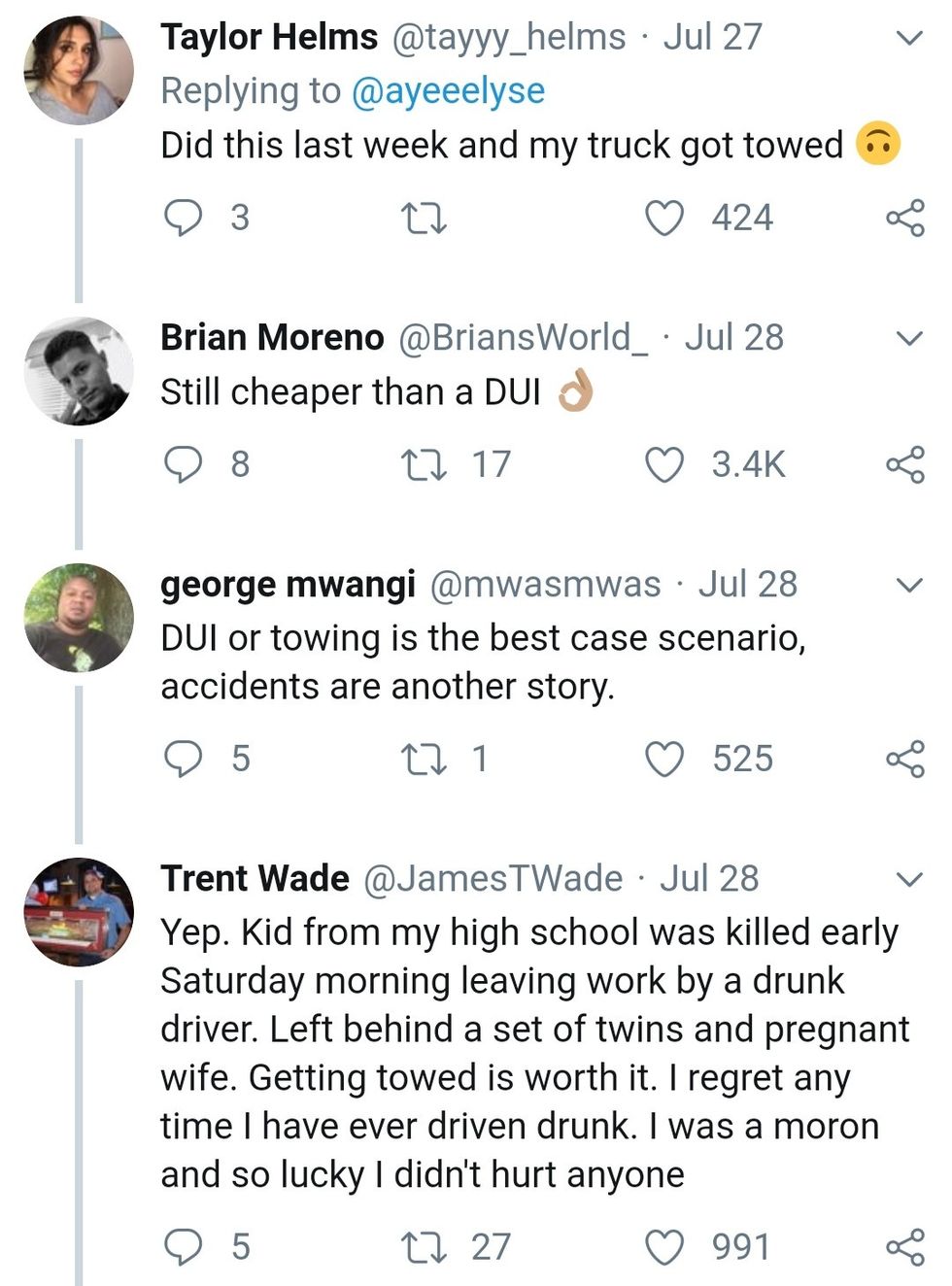Expand options chevron on Brian Moreno's tweet
Screen dimensions: 952x1286
[908, 339]
